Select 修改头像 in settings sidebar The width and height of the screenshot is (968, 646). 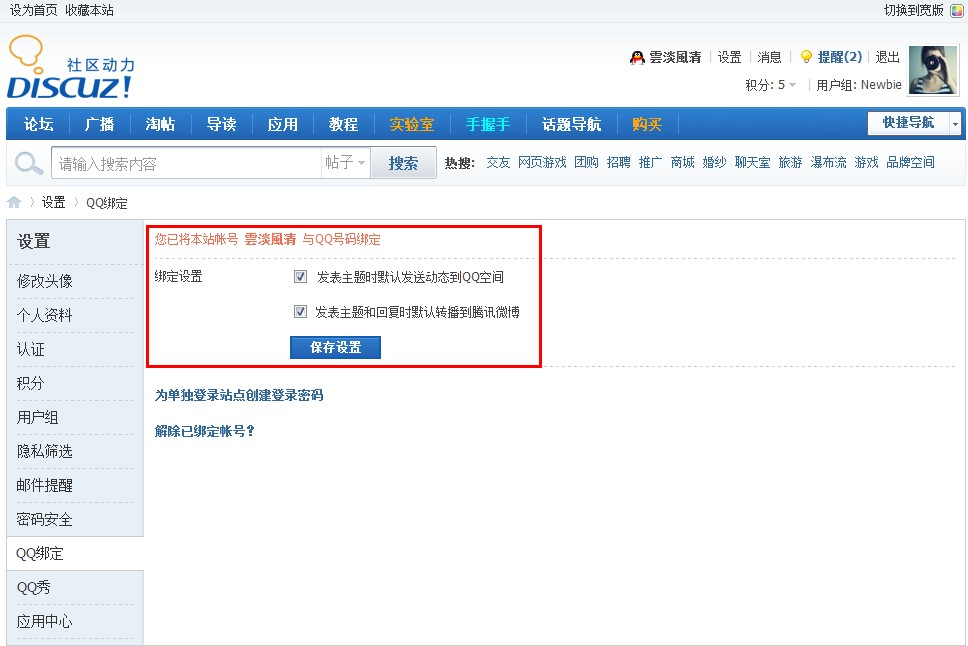pos(44,282)
